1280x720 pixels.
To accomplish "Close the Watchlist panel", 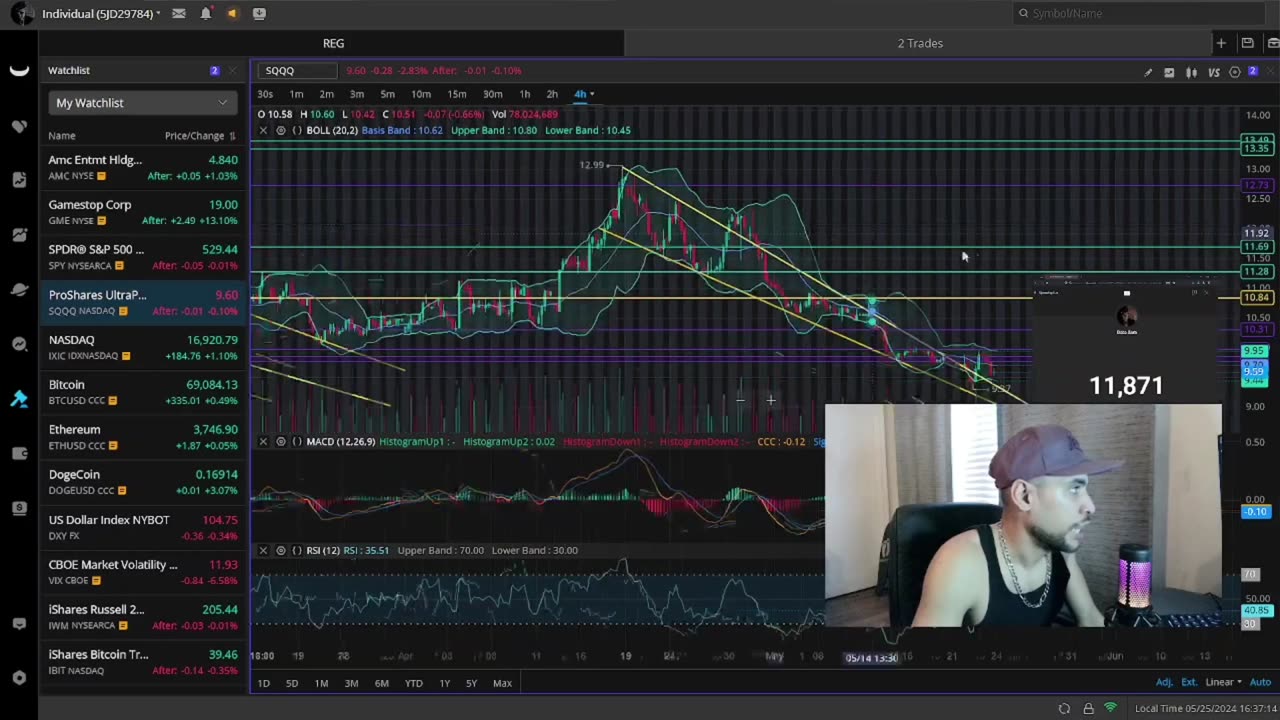I will pos(232,71).
